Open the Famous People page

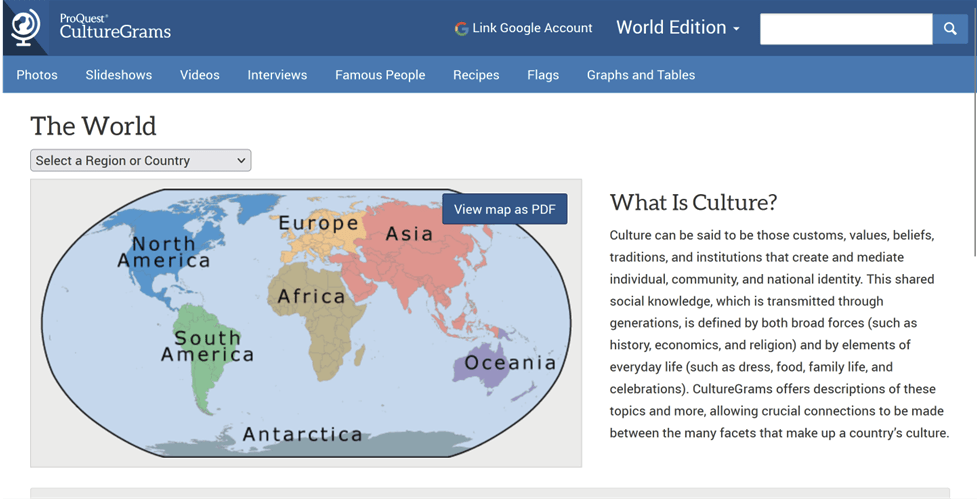pos(380,75)
